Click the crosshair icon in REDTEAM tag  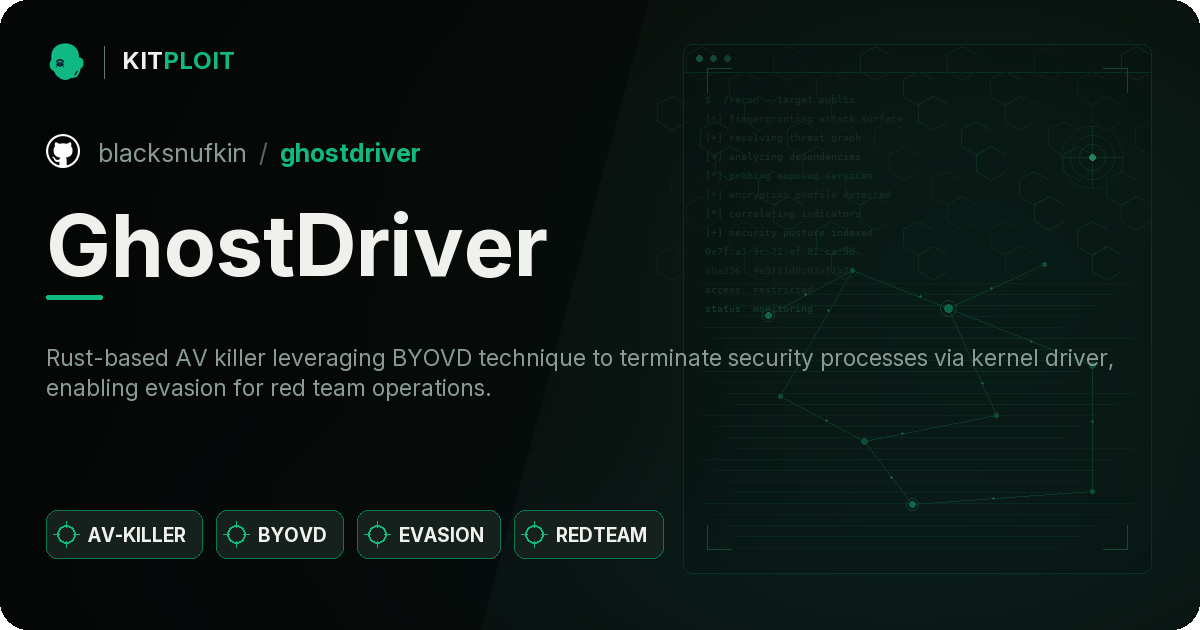coord(535,535)
